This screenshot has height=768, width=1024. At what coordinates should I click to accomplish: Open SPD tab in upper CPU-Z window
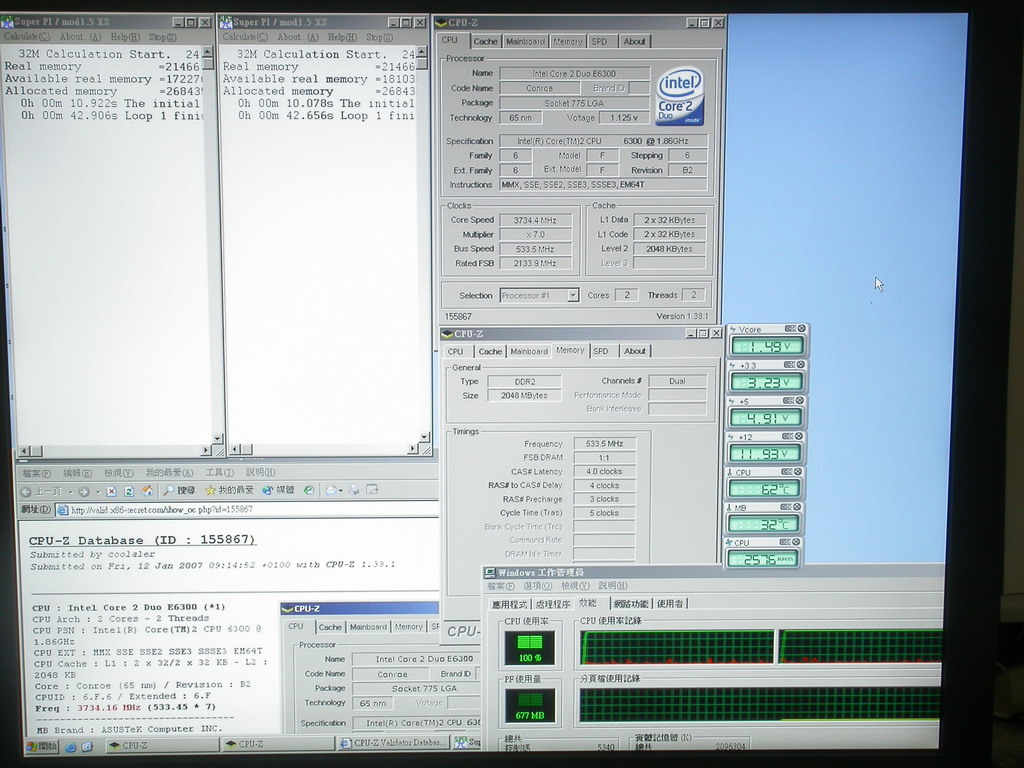click(x=599, y=42)
